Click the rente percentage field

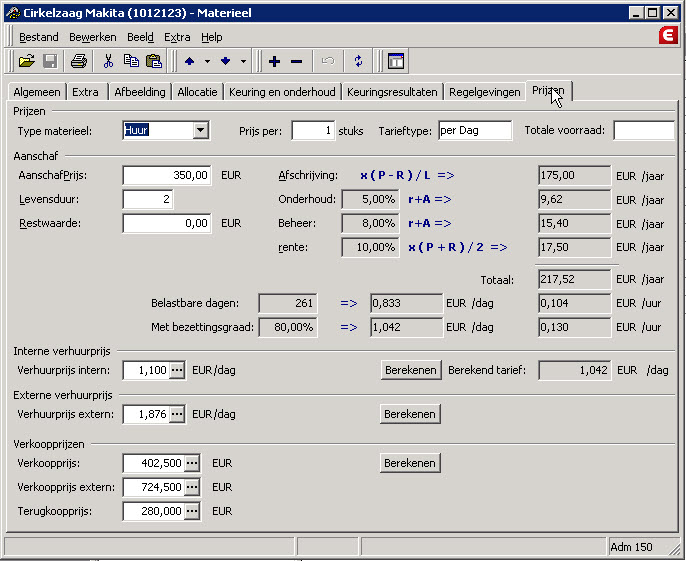coord(370,247)
